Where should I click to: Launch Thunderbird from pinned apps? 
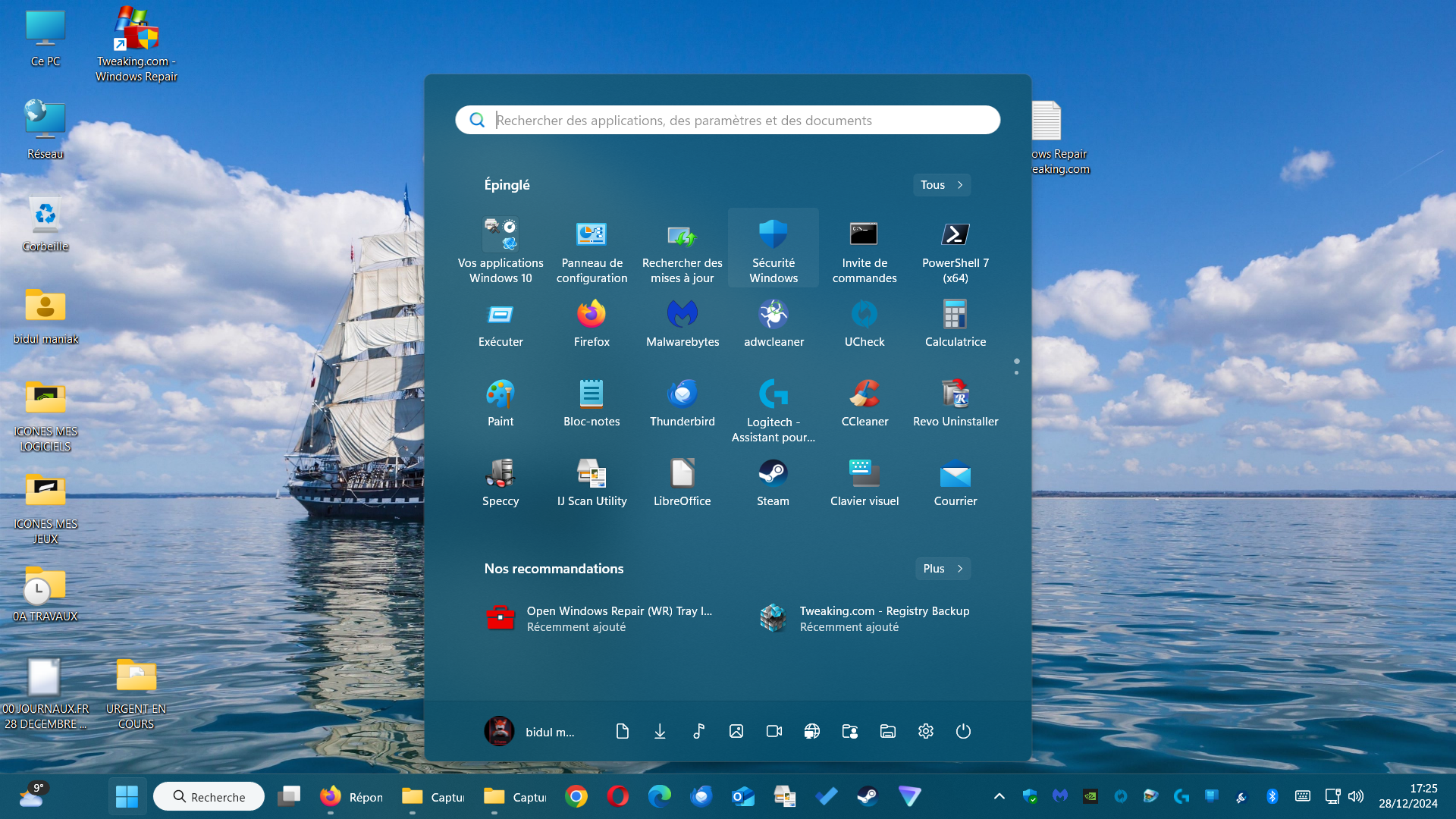[x=682, y=403]
